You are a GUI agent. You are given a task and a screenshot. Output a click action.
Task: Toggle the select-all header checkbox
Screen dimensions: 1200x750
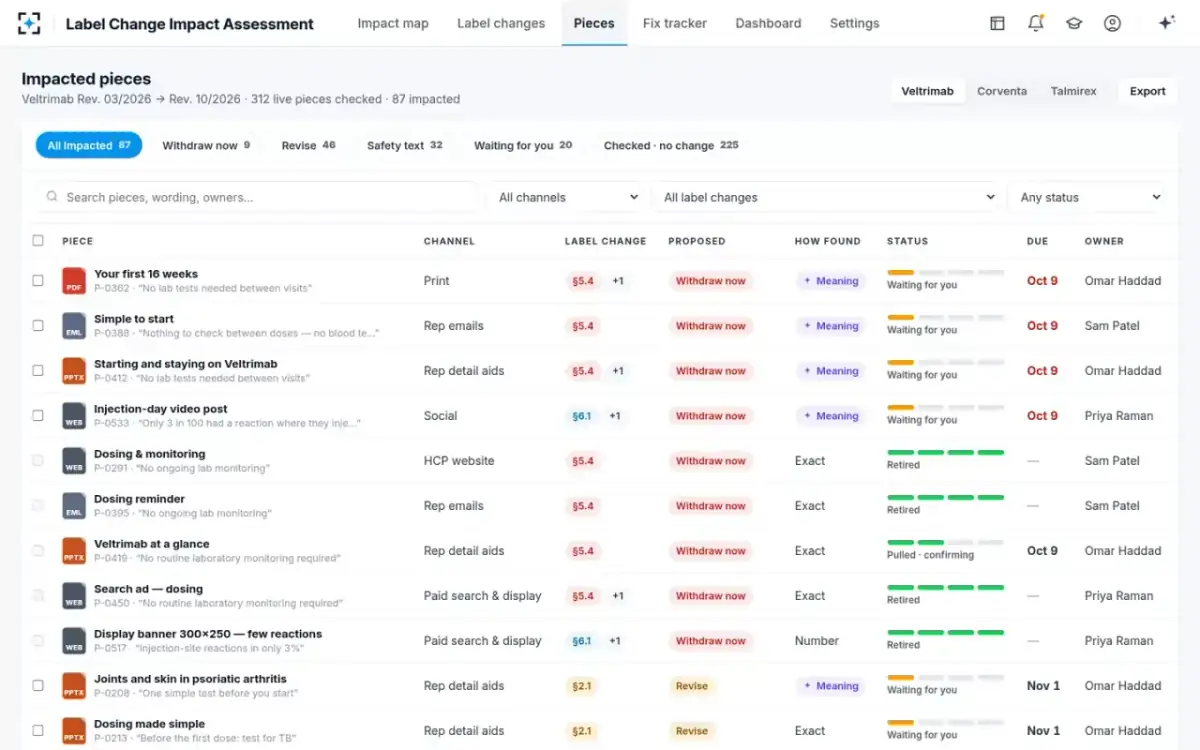point(38,240)
